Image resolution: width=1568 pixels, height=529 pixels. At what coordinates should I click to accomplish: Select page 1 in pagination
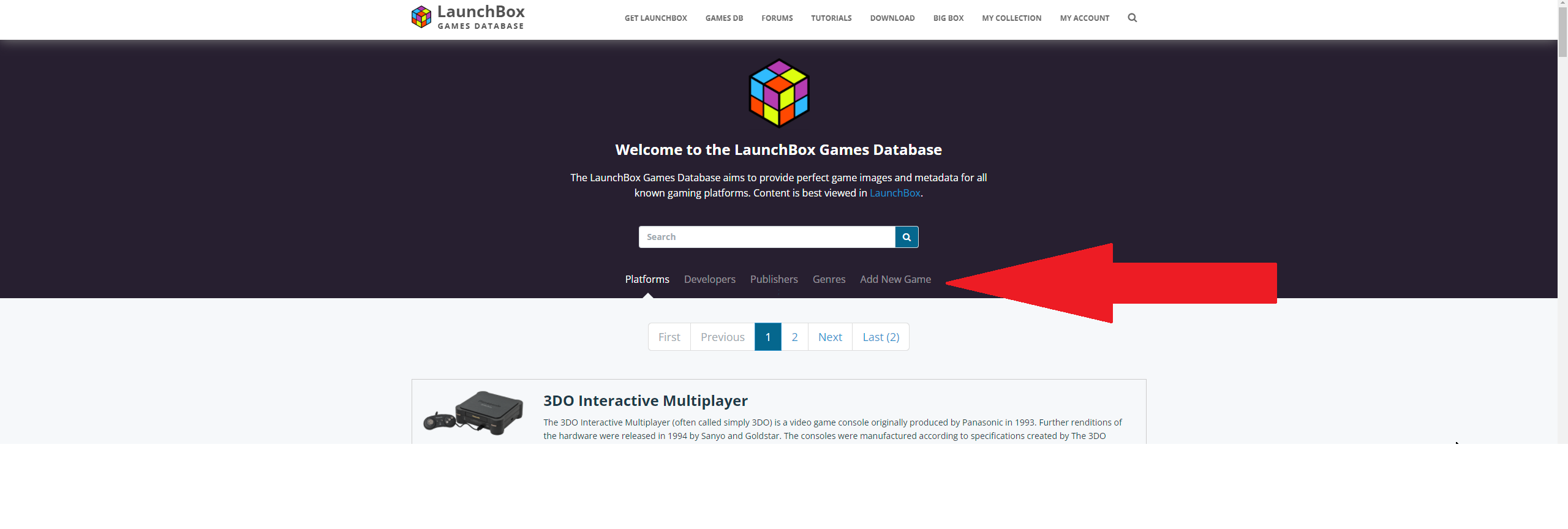pos(768,337)
